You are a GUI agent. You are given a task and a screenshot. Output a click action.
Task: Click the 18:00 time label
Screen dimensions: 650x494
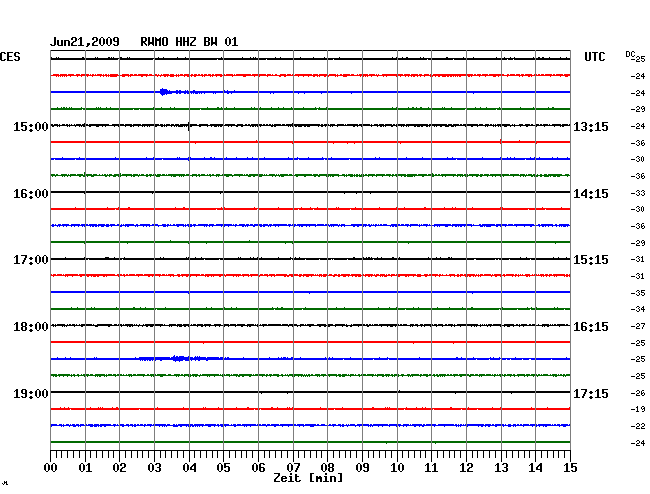[31, 327]
